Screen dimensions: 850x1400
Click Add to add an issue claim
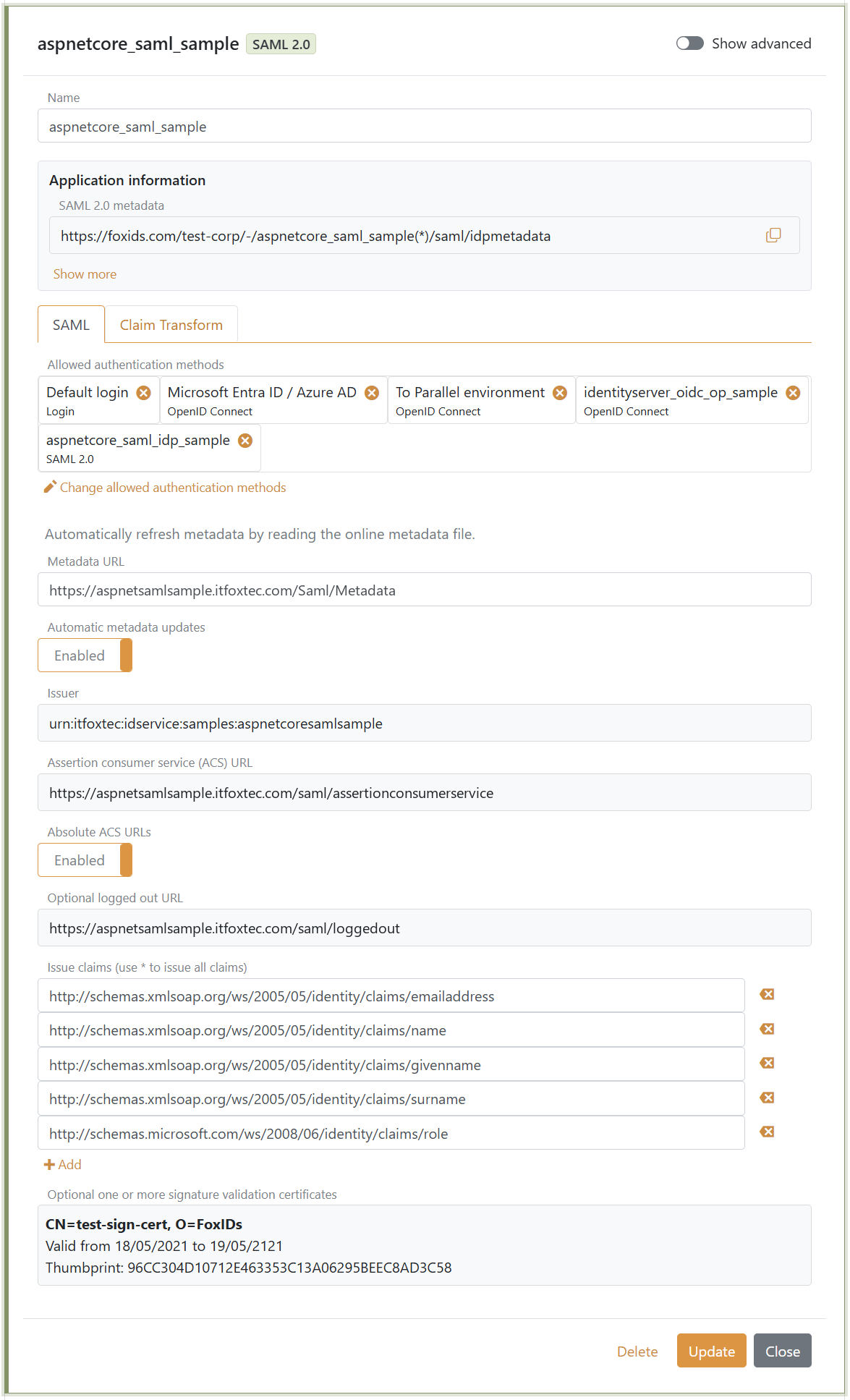(69, 1164)
